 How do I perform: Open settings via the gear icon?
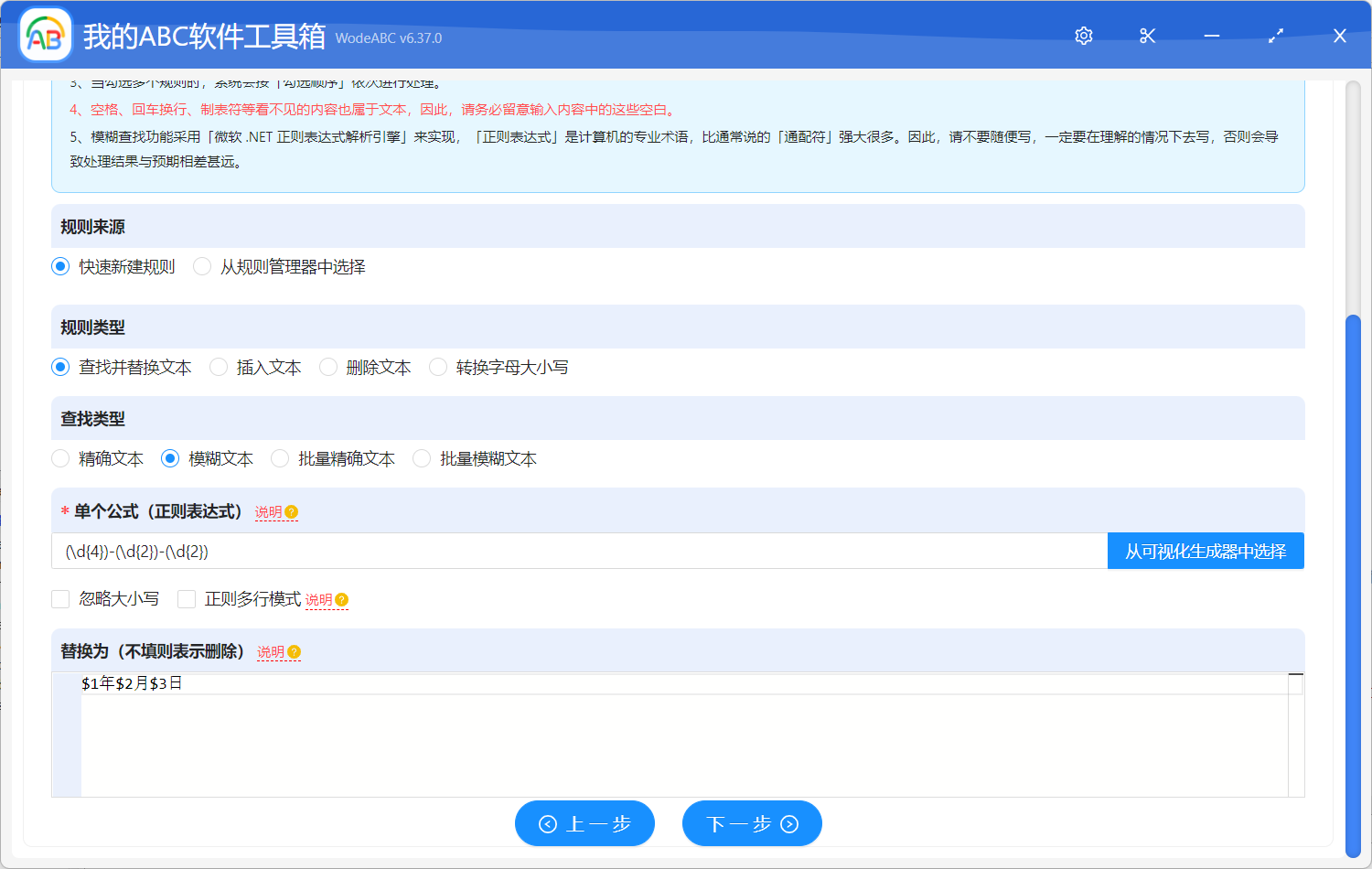[x=1084, y=36]
